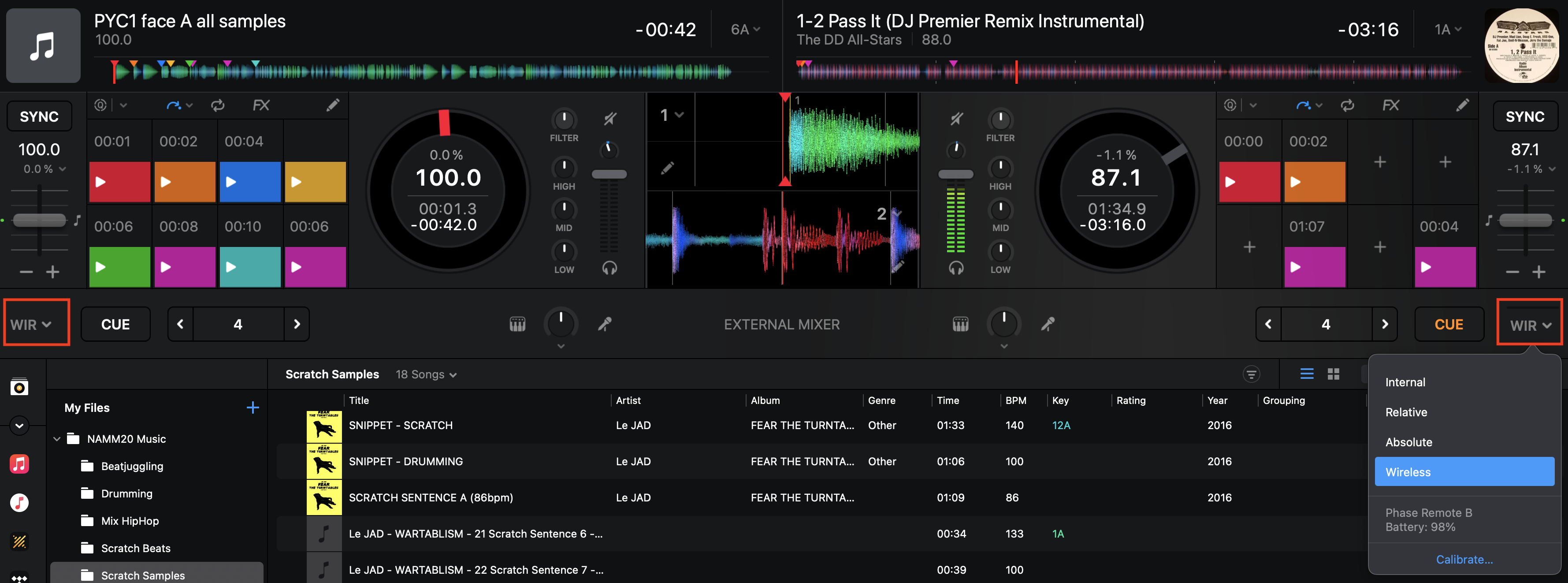
Task: Open iTunes library source in sidebar
Action: [19, 503]
